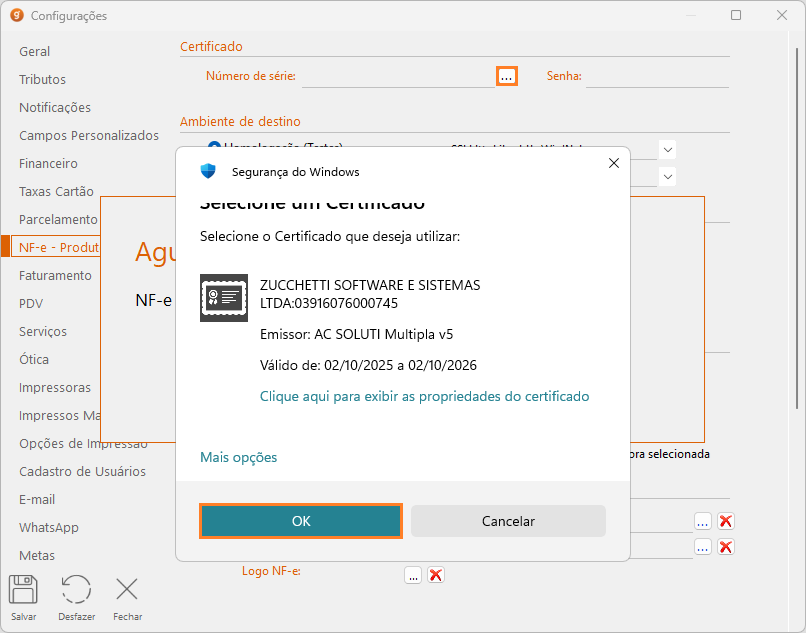This screenshot has height=633, width=806.
Task: Click the Número de série input field
Action: point(397,76)
